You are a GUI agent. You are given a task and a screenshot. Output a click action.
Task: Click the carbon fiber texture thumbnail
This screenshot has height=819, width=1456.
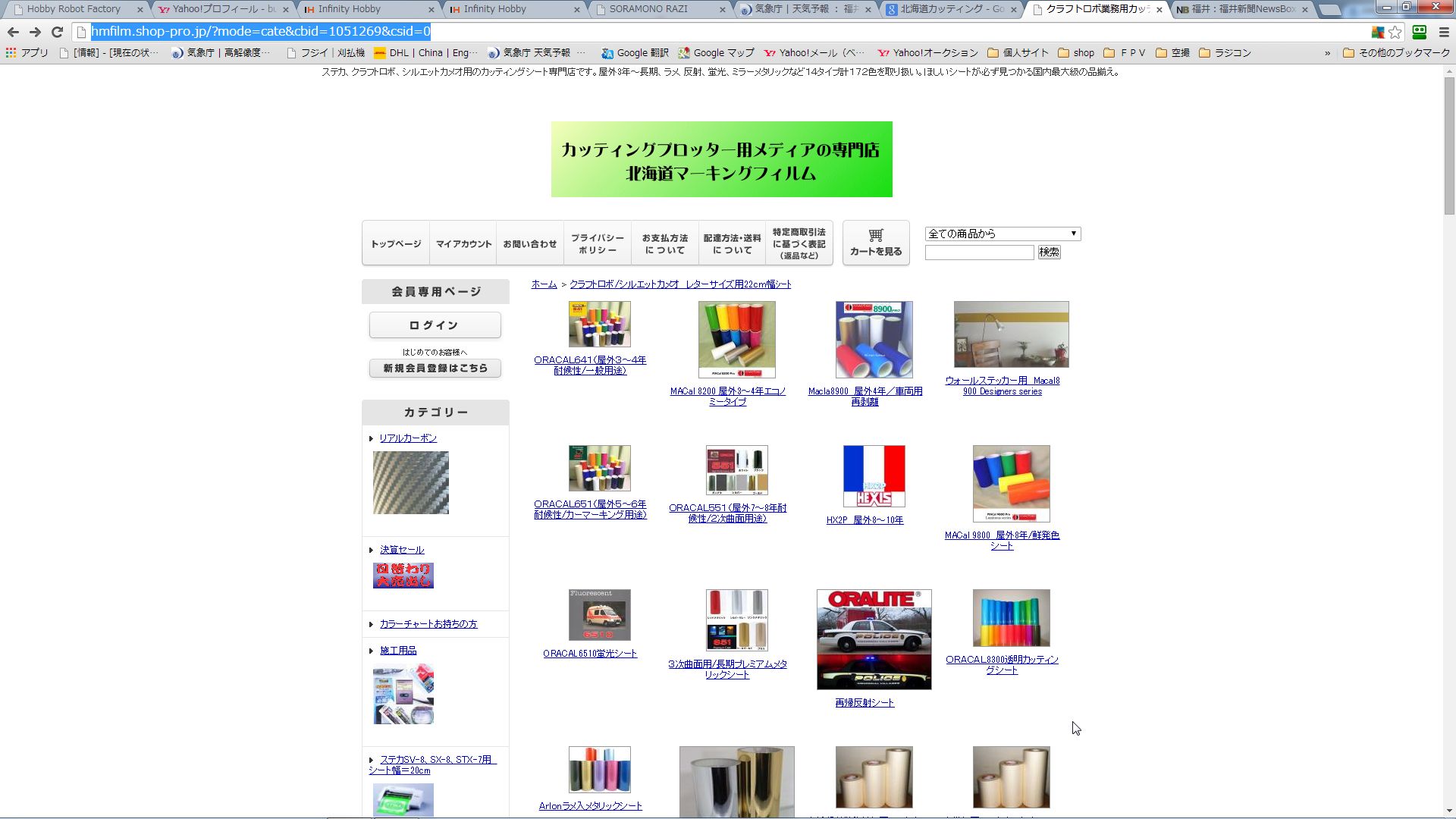coord(410,483)
